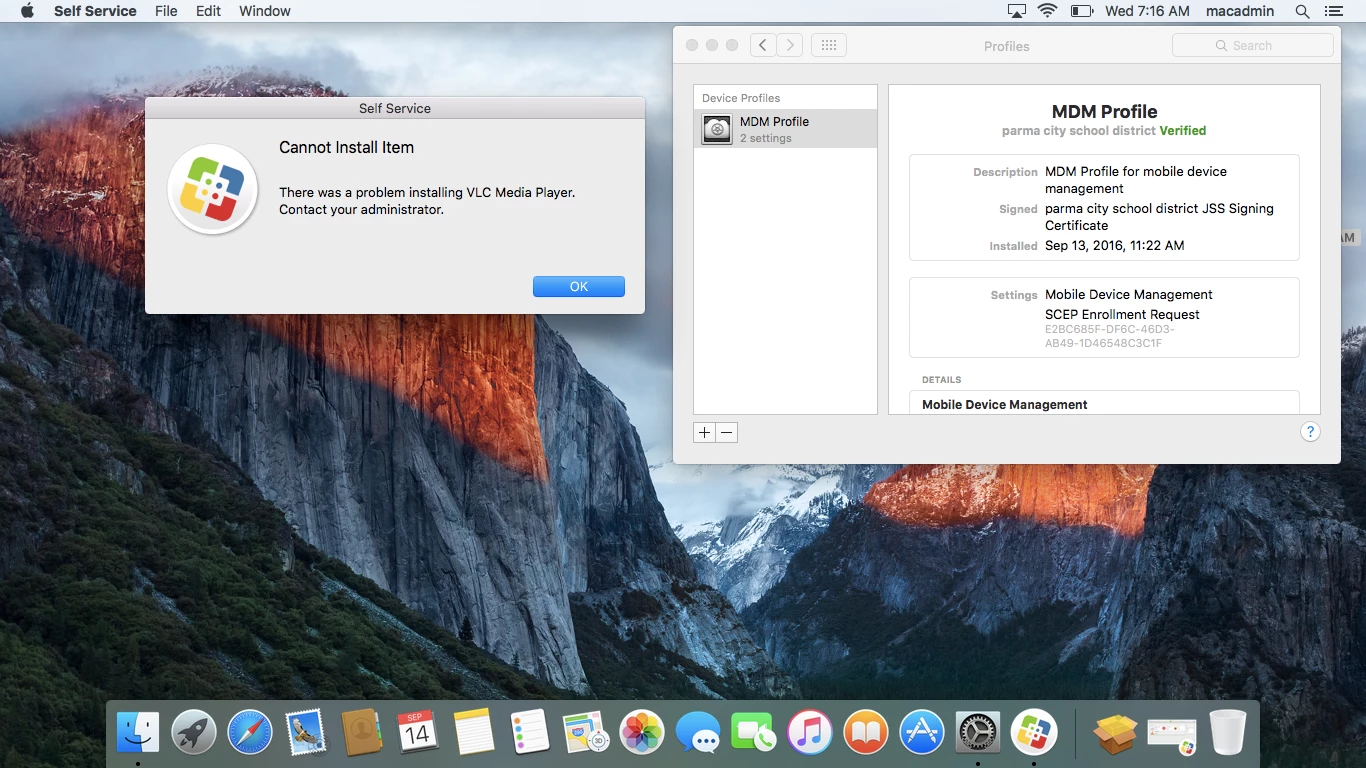
Task: Open Calendar from the Dock
Action: point(418,734)
